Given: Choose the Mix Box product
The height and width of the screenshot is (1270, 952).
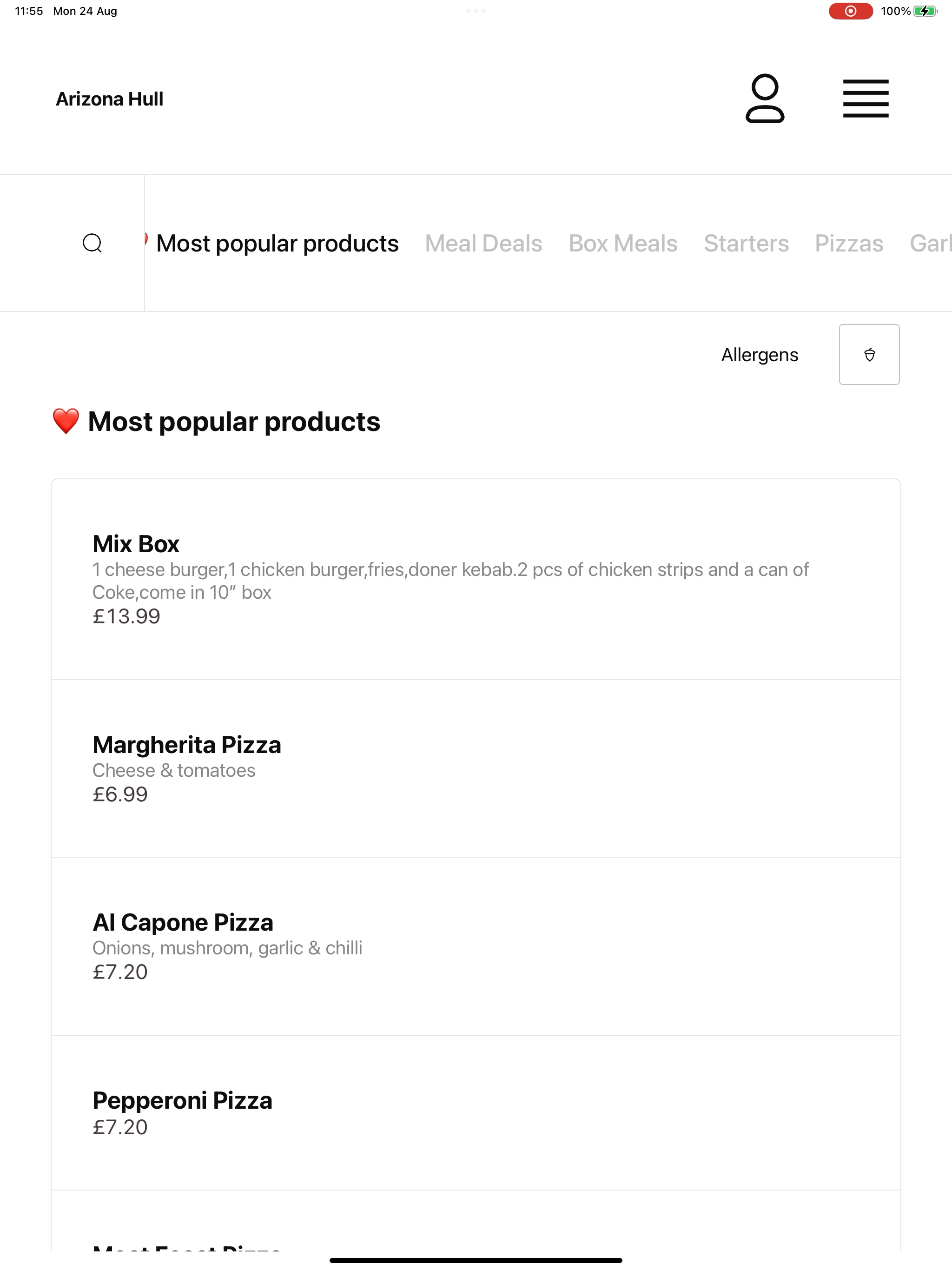Looking at the screenshot, I should coord(476,579).
